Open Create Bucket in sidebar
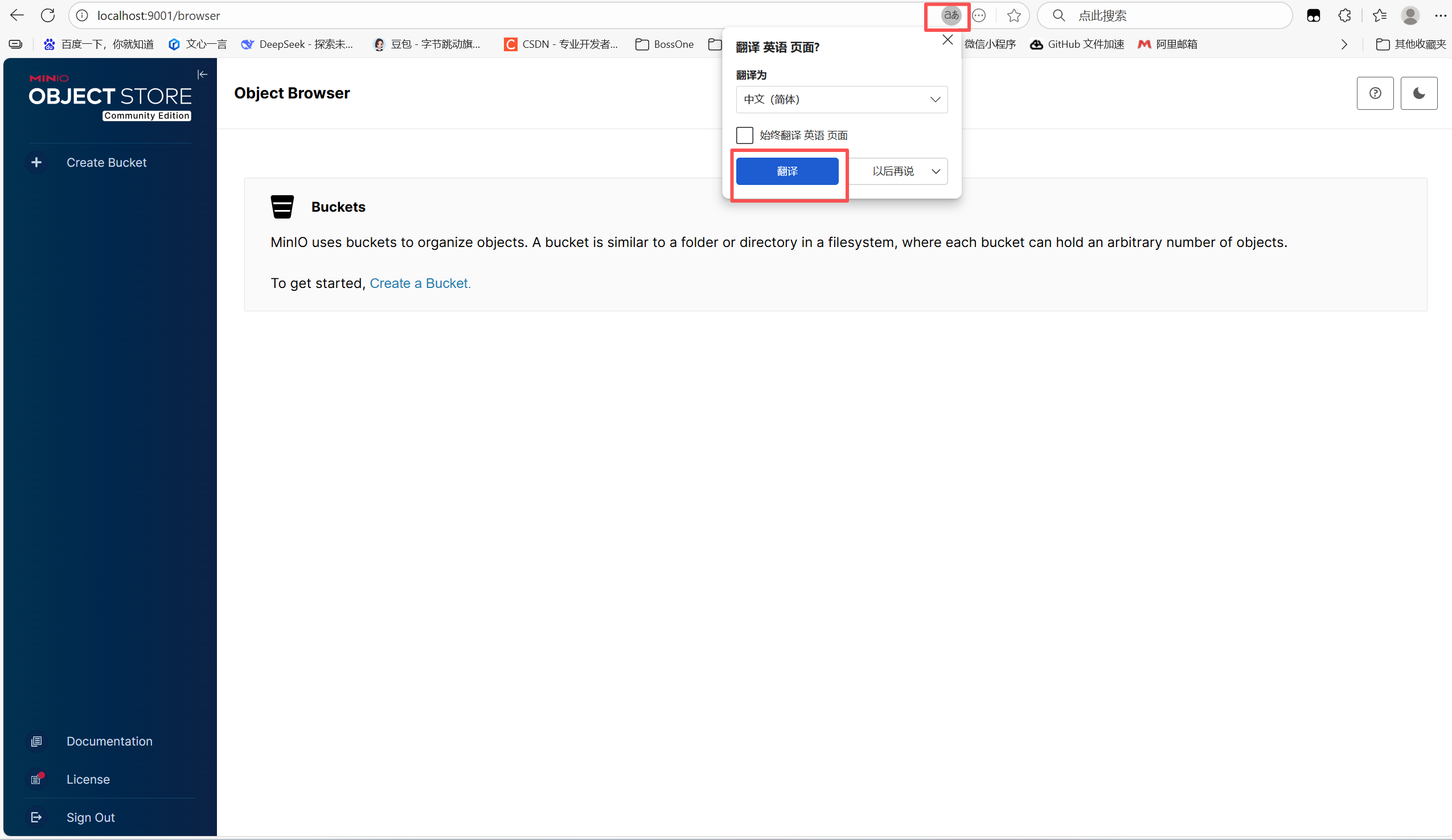 pyautogui.click(x=106, y=162)
